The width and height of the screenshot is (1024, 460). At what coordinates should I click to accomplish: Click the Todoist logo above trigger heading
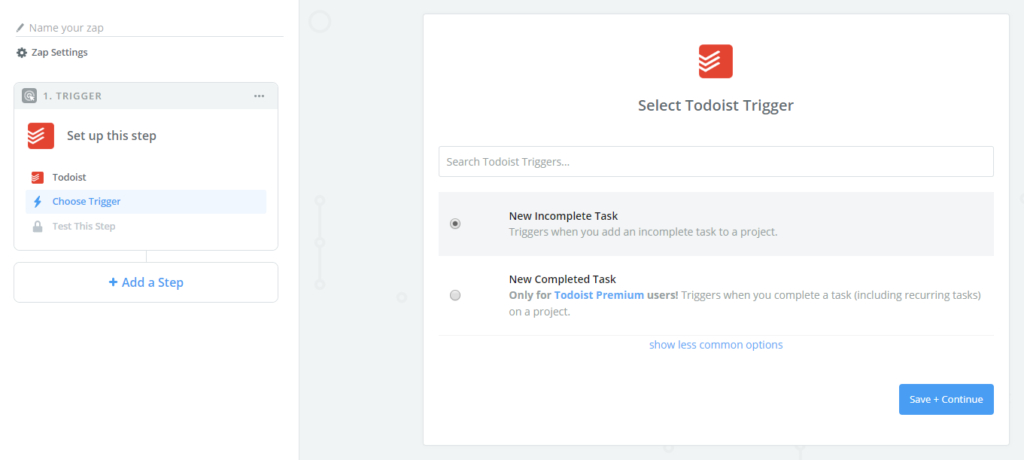coord(715,61)
